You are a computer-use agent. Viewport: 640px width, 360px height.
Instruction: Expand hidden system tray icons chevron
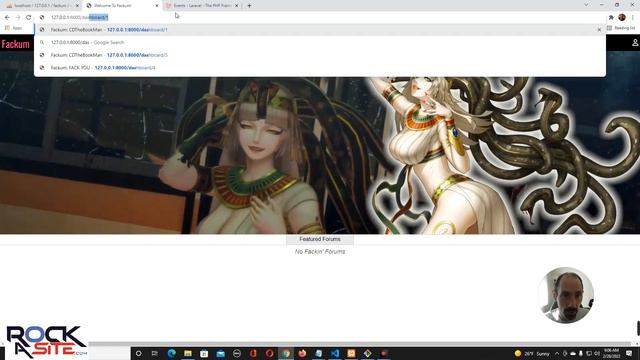tap(557, 353)
